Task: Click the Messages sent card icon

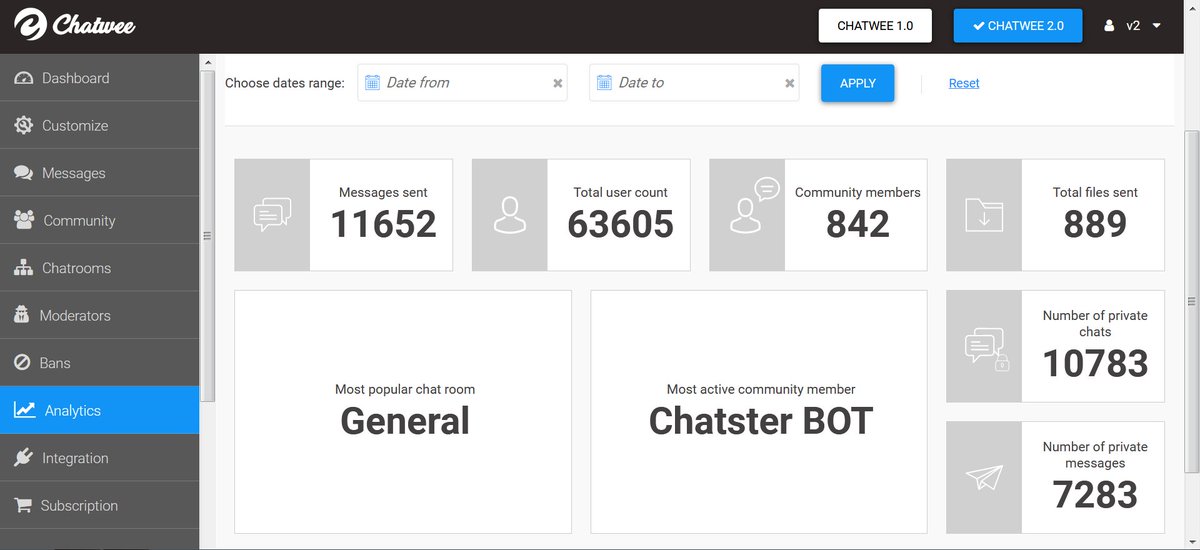Action: (272, 215)
